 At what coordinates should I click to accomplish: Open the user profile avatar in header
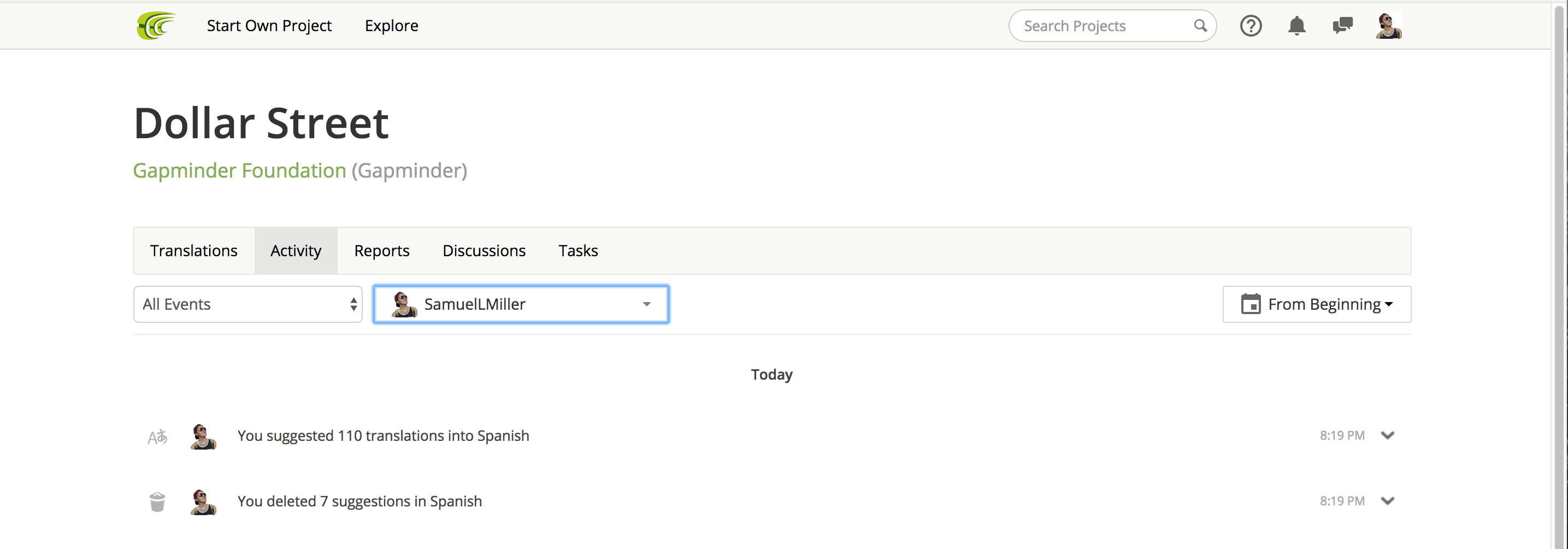pos(1388,26)
